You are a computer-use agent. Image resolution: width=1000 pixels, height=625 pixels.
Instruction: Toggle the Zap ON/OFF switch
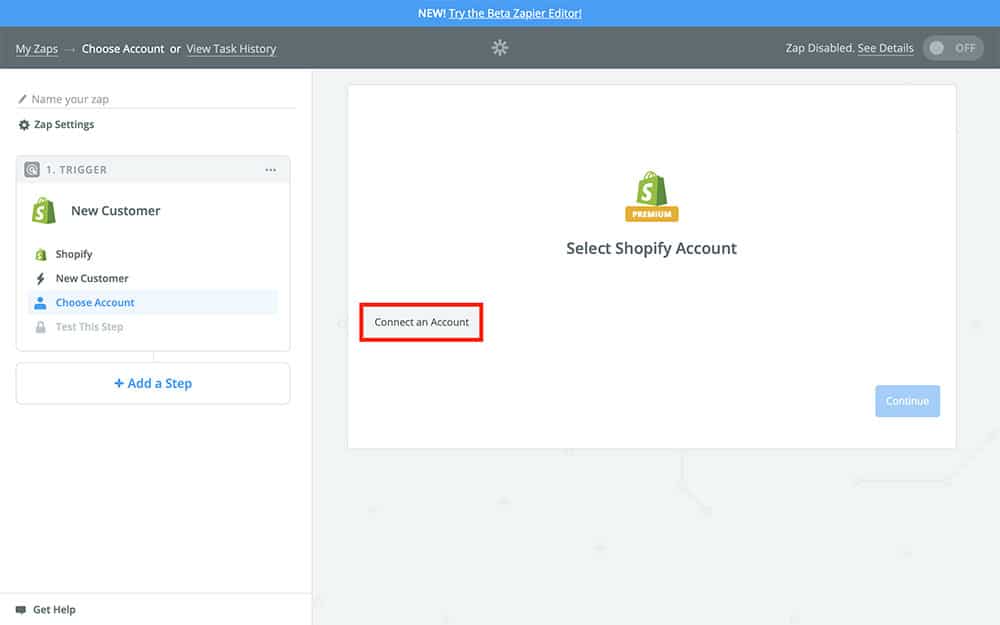pos(952,48)
